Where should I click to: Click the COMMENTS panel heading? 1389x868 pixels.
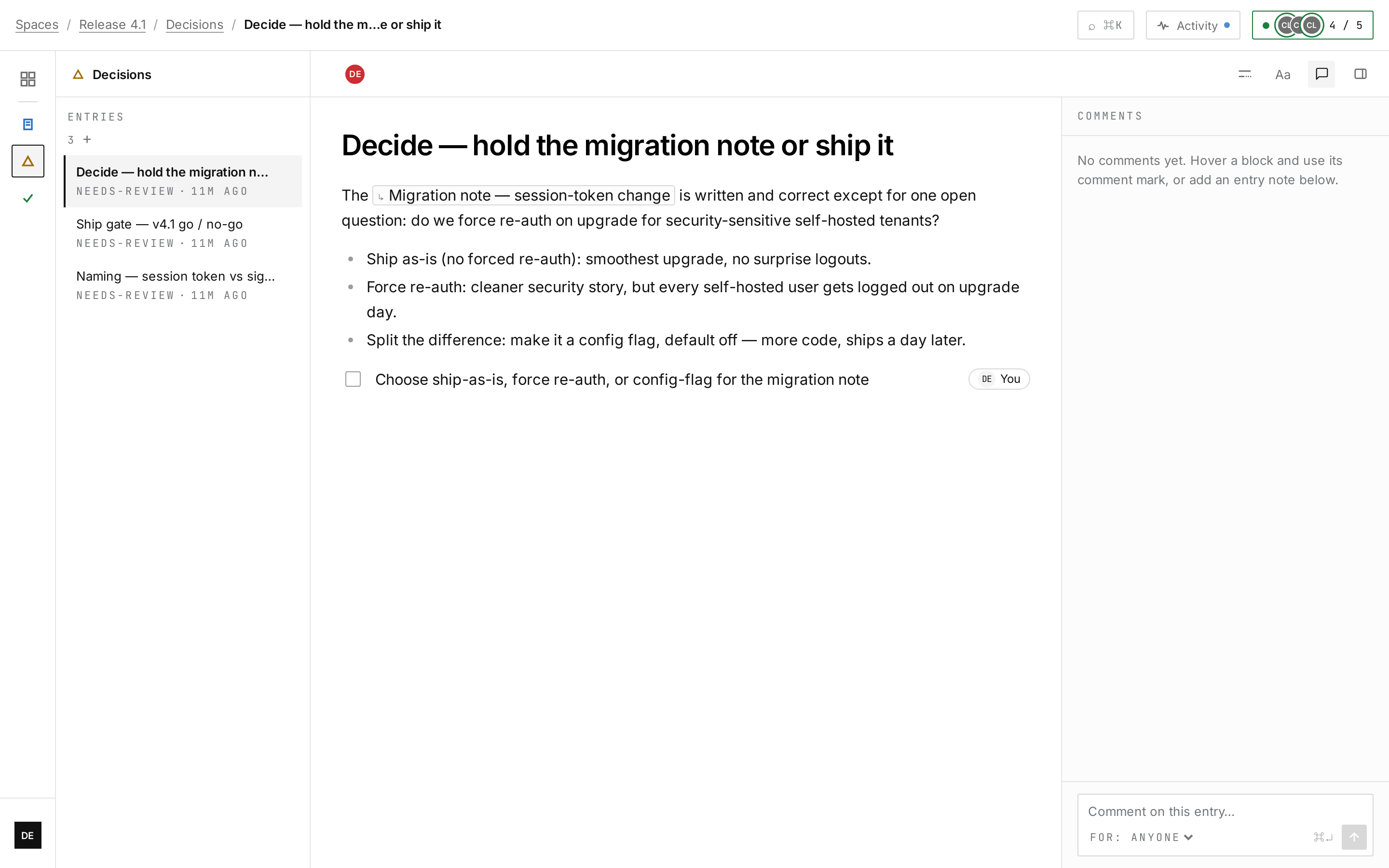(1110, 116)
